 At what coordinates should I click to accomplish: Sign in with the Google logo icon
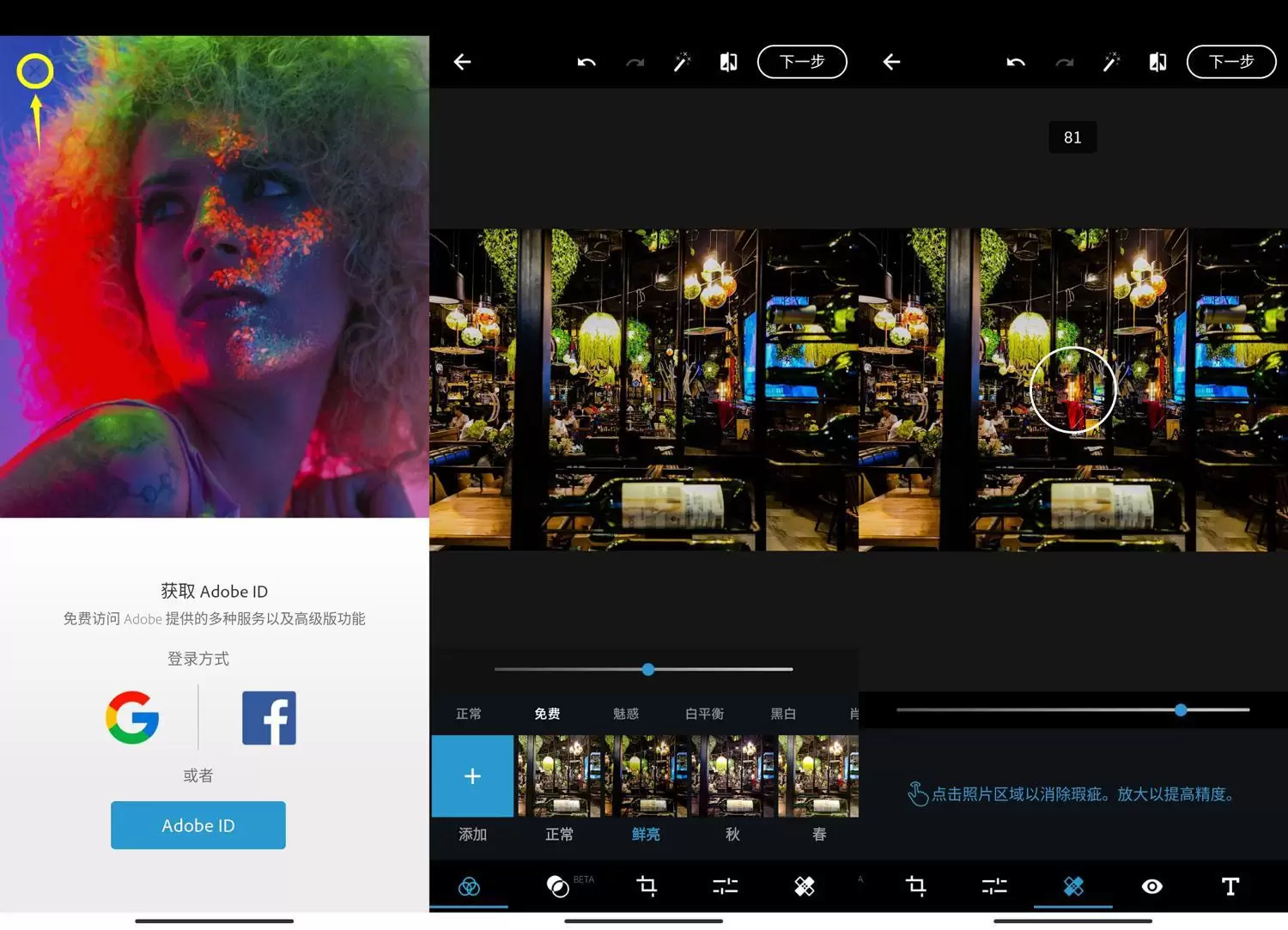[132, 718]
